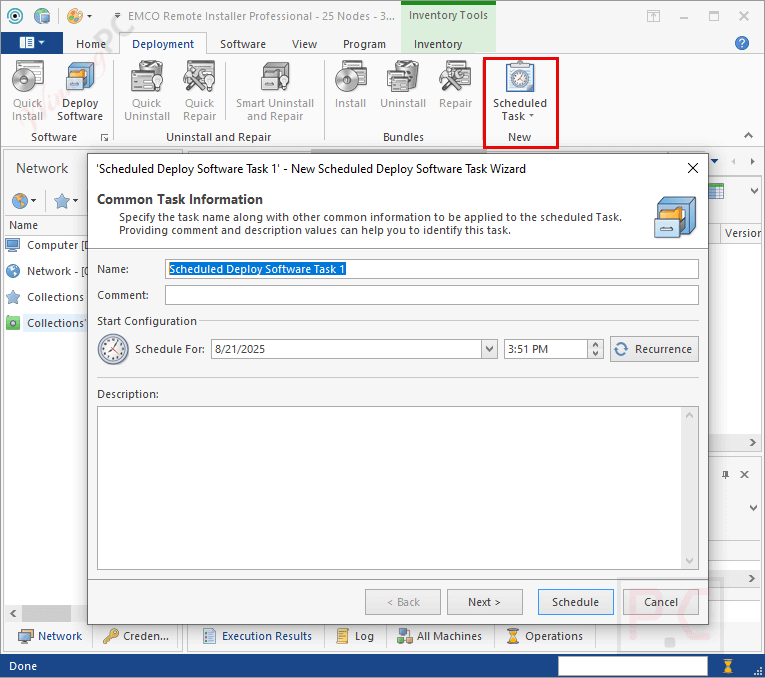765x678 pixels.
Task: Click the schedule time field 3:51 PM
Action: coord(545,349)
